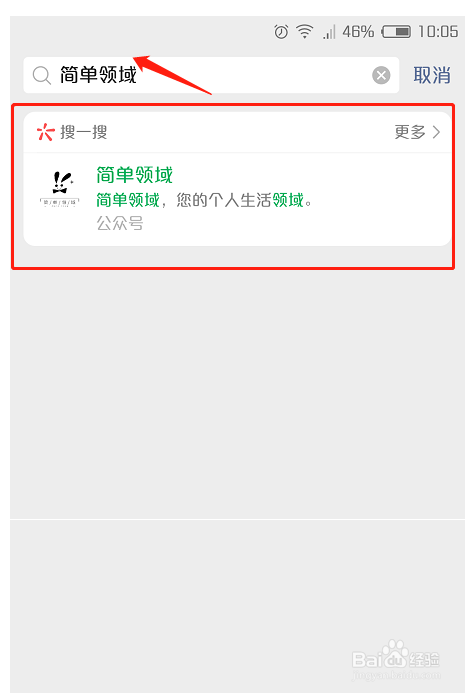469x693 pixels.
Task: Focus the search field containing 简单领域
Action: pyautogui.click(x=211, y=75)
